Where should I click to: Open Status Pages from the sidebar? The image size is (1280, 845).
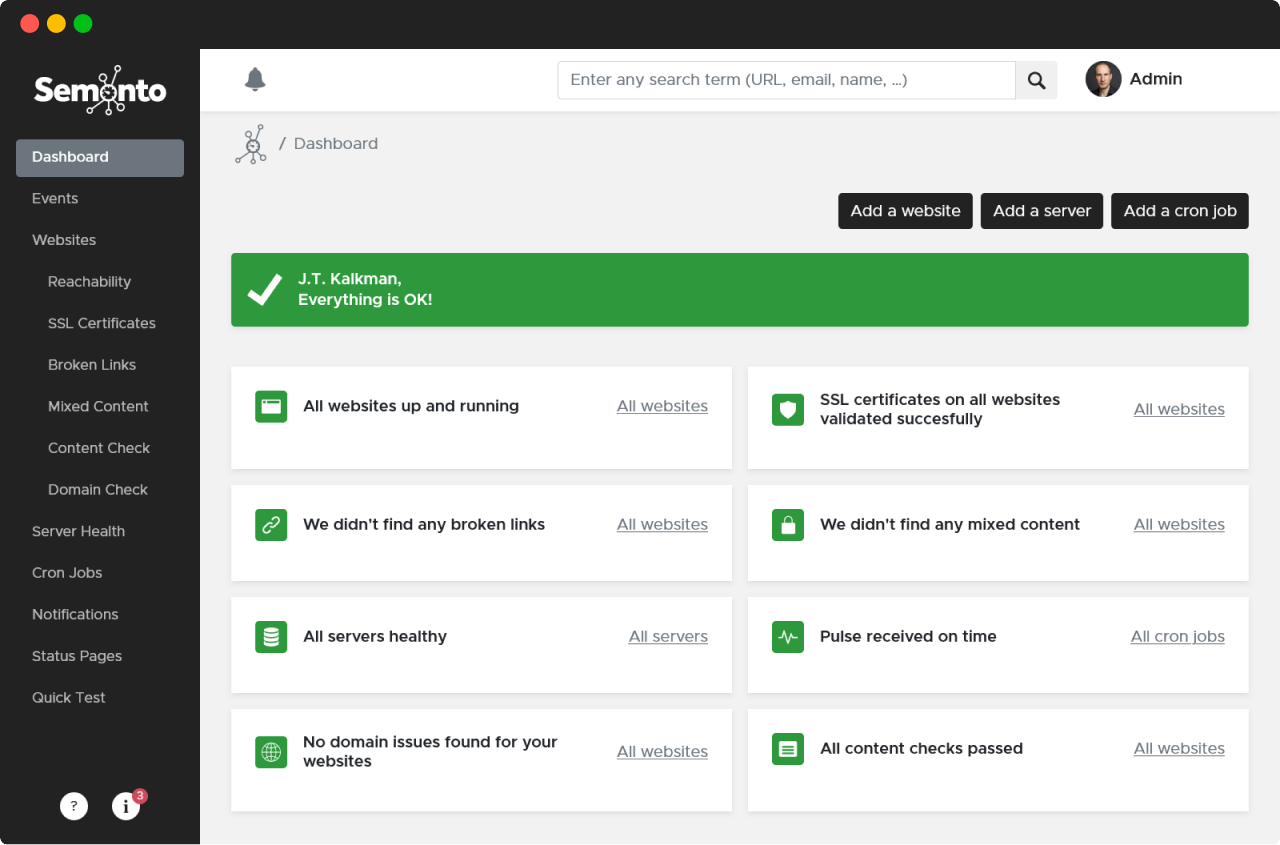(77, 657)
